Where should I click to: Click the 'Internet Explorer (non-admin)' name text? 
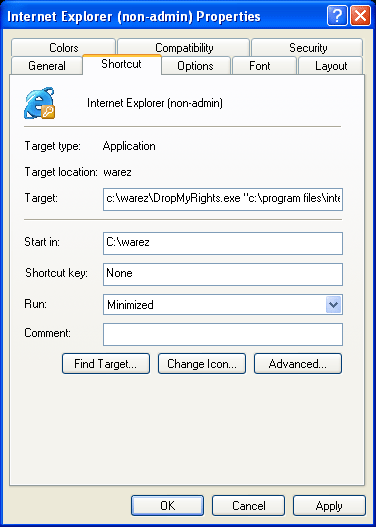coord(155,103)
